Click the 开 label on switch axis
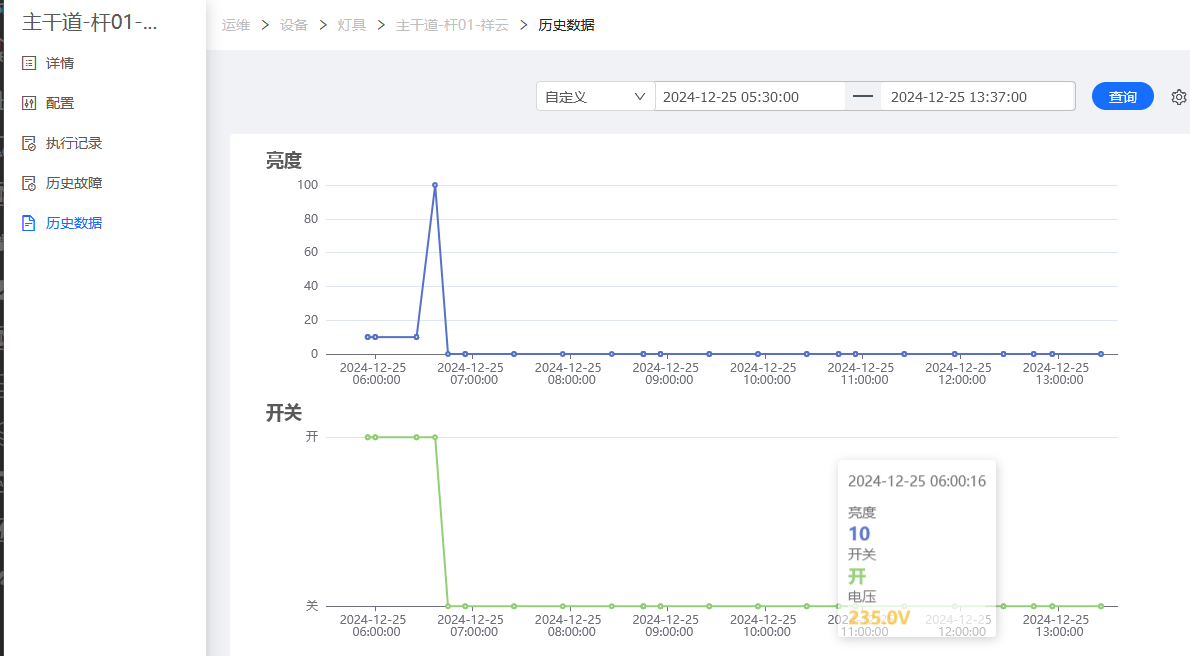The height and width of the screenshot is (656, 1190). tap(312, 437)
